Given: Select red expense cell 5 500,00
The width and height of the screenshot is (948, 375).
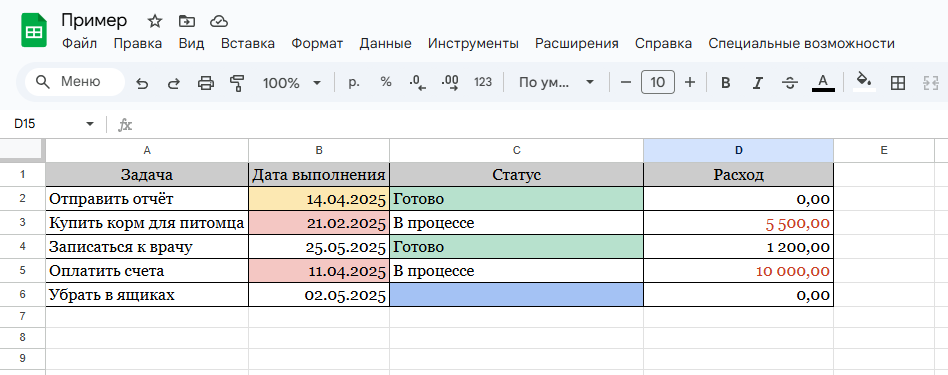Looking at the screenshot, I should tap(738, 223).
